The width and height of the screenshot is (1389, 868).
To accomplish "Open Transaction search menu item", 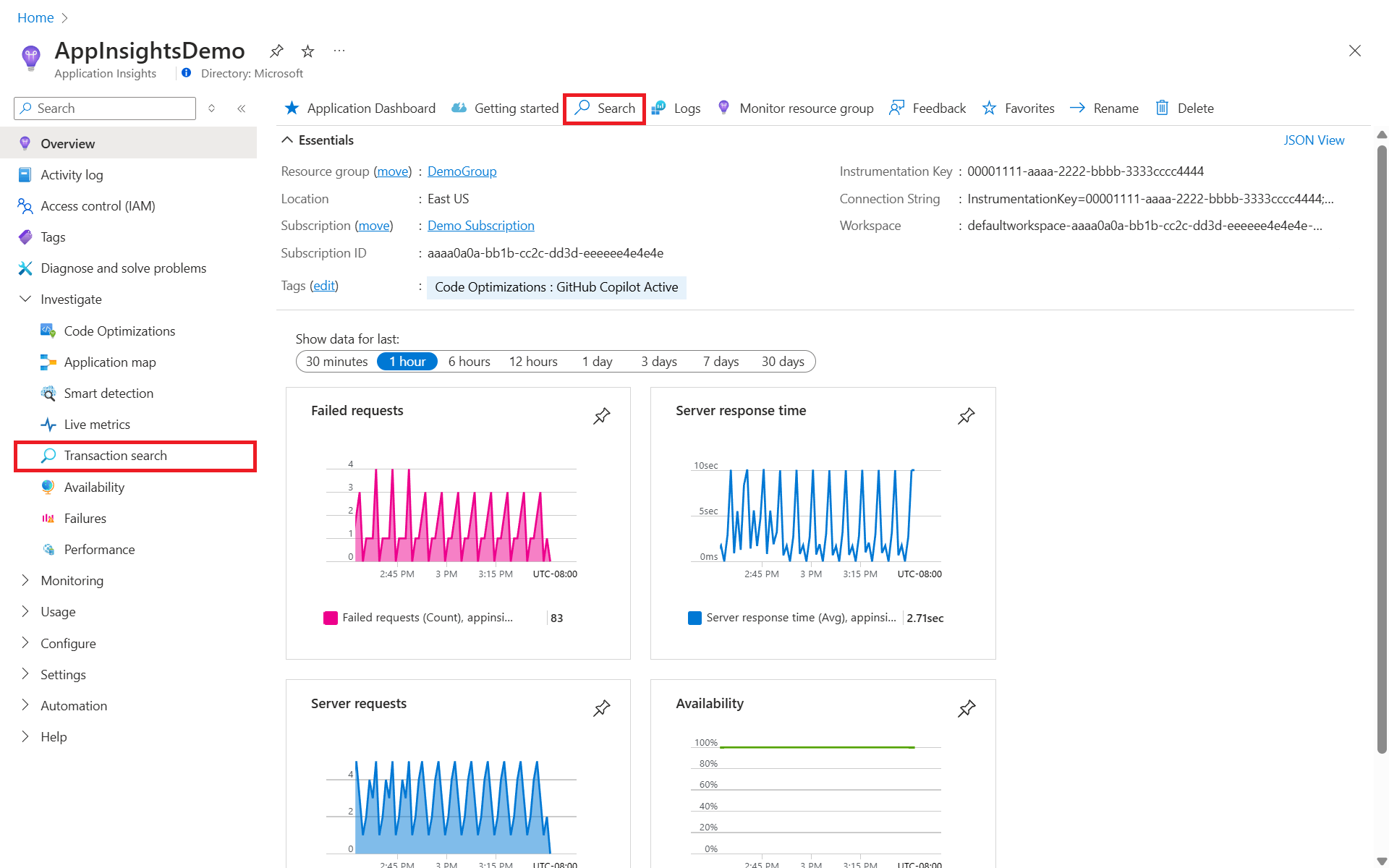I will point(116,456).
